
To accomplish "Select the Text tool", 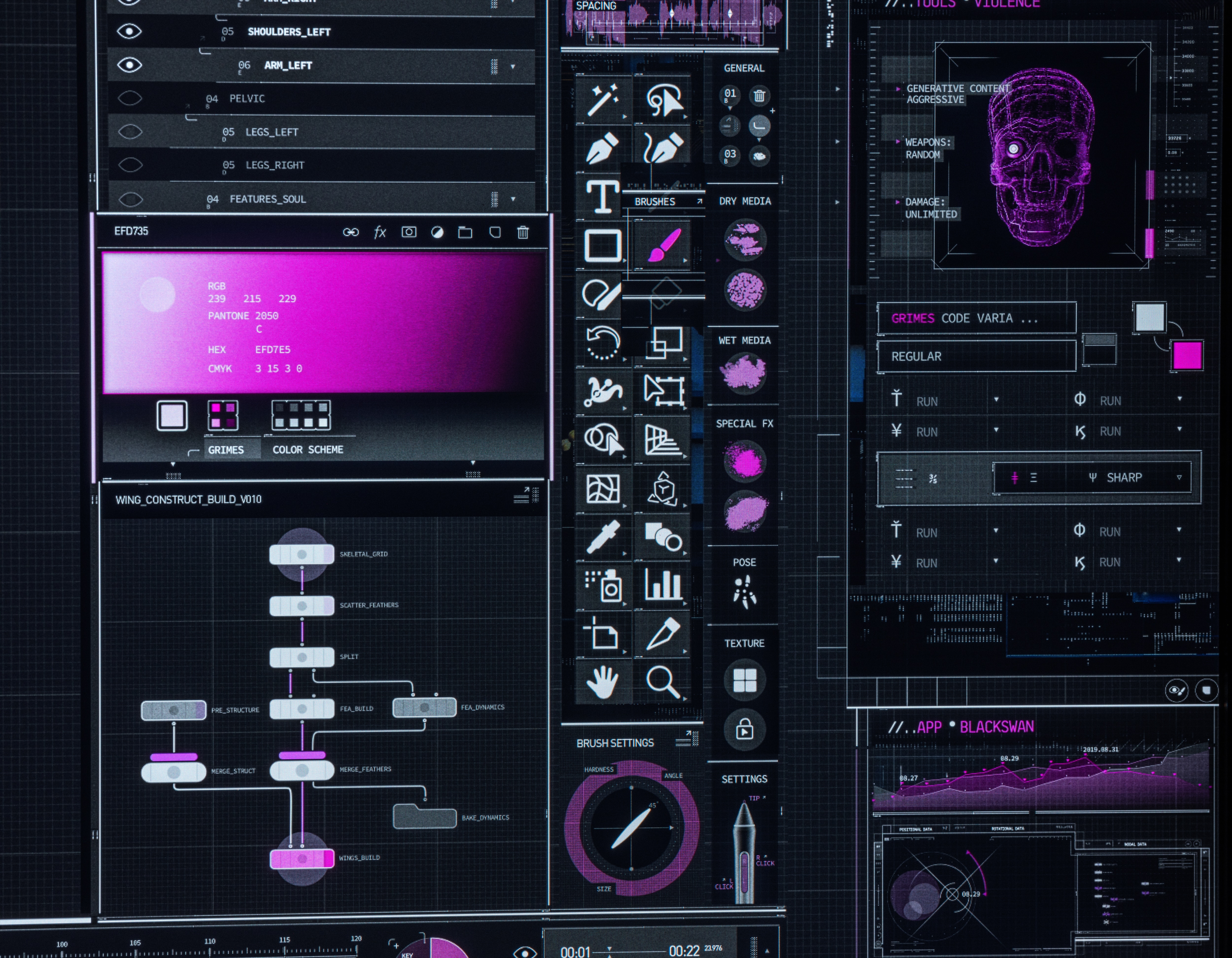I will coord(602,196).
